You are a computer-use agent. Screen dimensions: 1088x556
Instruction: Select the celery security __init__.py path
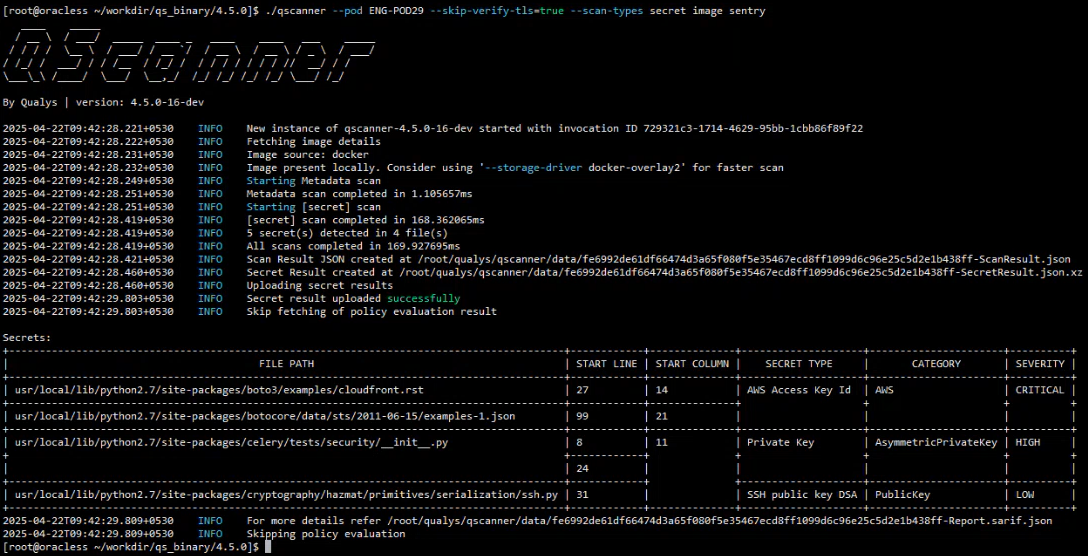click(231, 442)
